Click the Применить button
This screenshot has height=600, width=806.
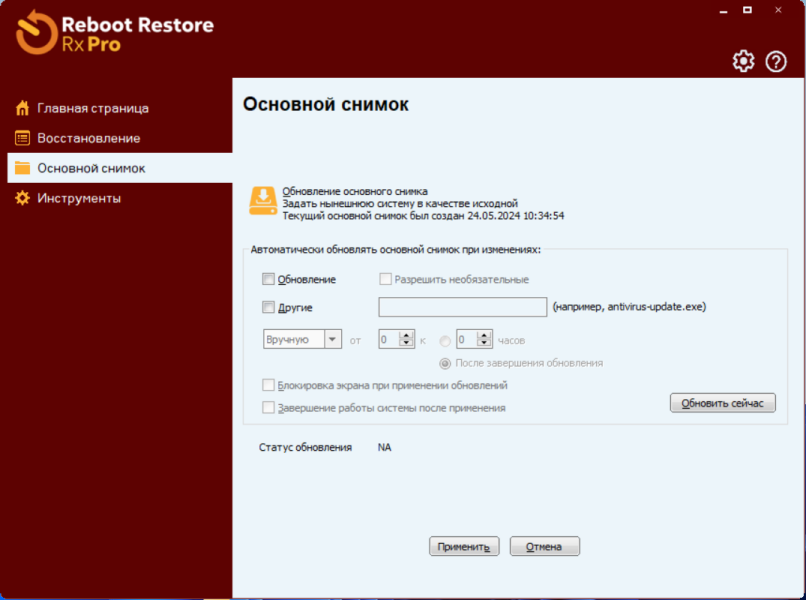(464, 546)
